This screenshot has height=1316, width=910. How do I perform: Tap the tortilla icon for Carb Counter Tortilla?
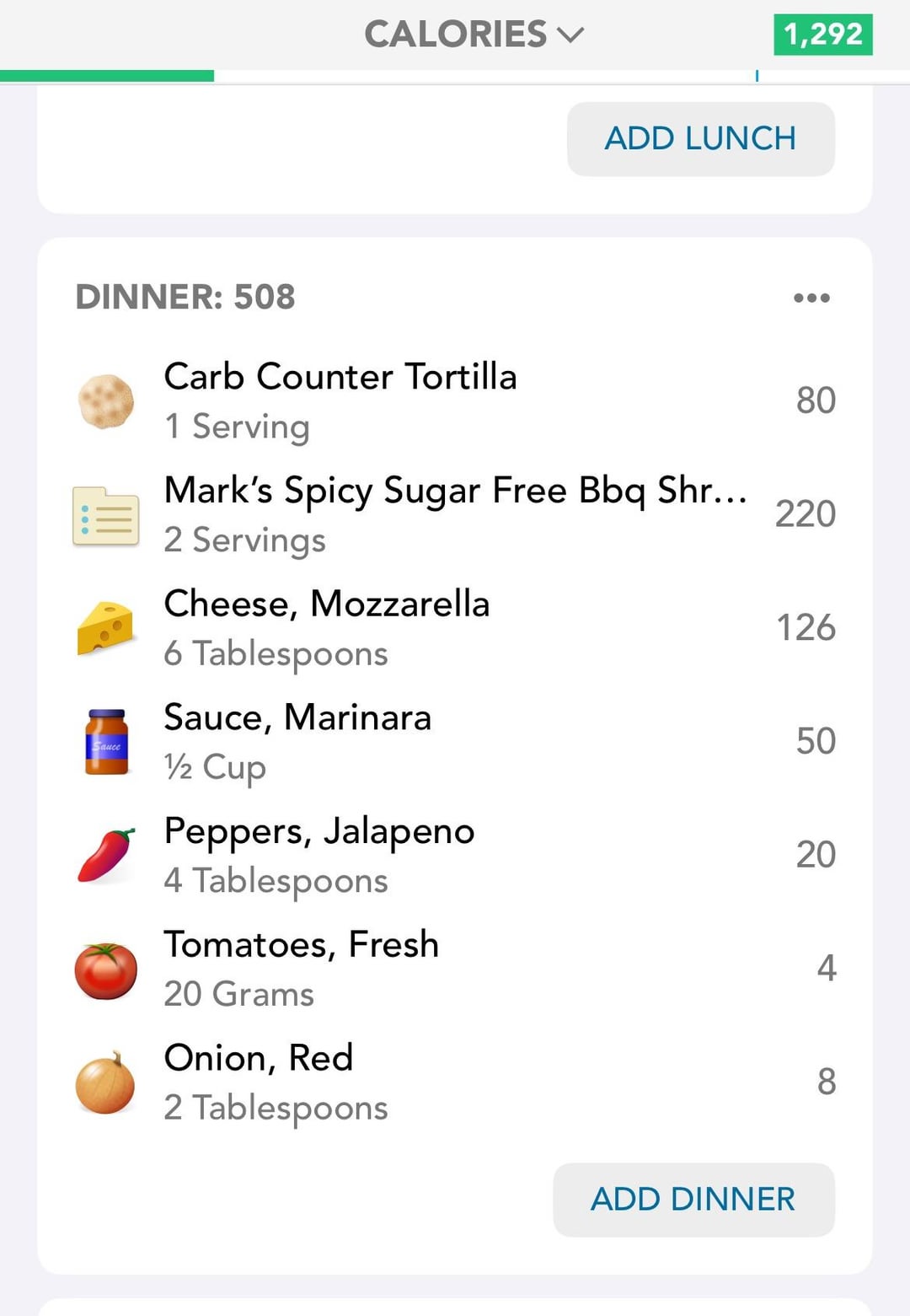coord(106,401)
